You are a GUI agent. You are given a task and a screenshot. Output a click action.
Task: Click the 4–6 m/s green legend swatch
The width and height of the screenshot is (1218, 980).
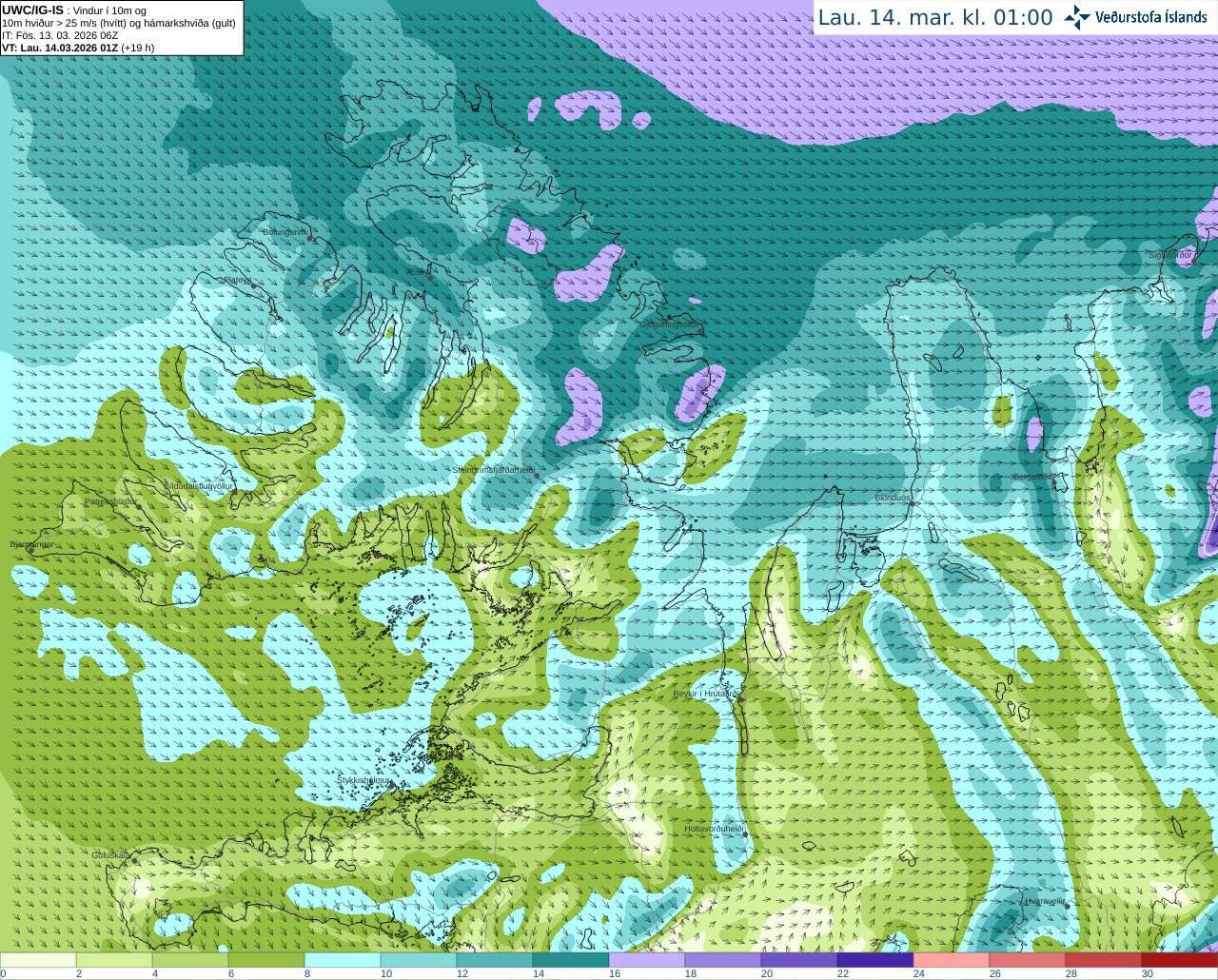(x=190, y=960)
